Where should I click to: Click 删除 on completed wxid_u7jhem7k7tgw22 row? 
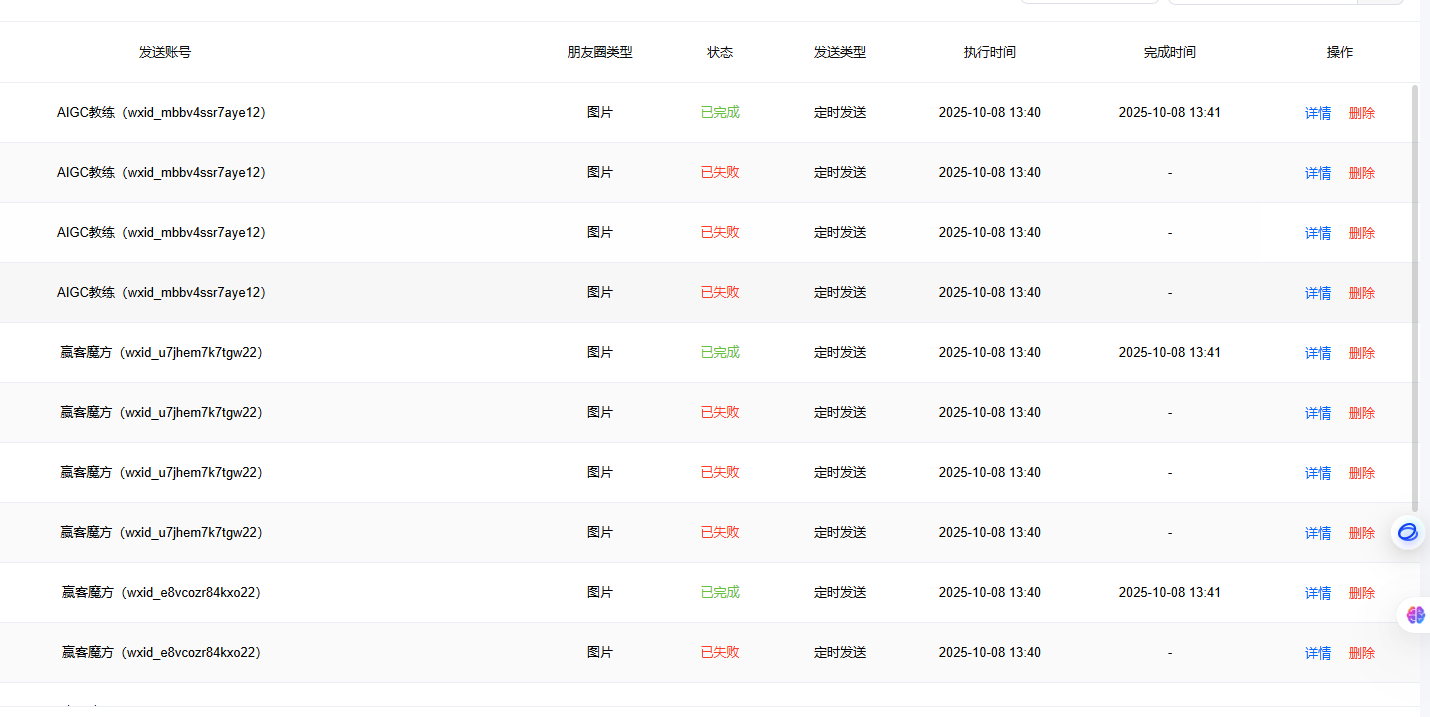pos(1361,353)
